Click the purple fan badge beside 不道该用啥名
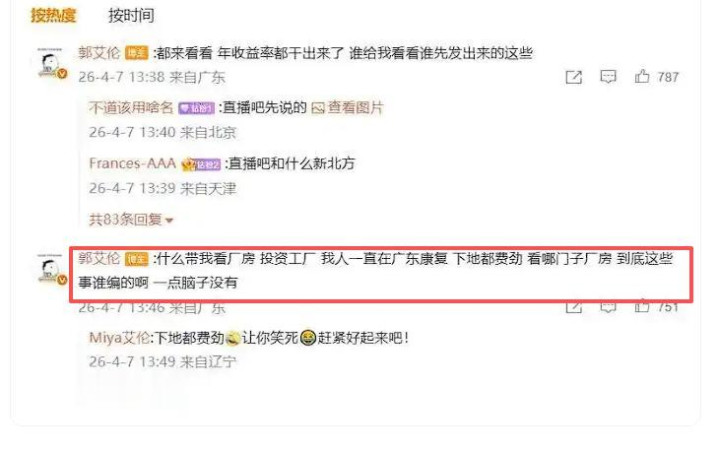The image size is (719, 450). (196, 108)
